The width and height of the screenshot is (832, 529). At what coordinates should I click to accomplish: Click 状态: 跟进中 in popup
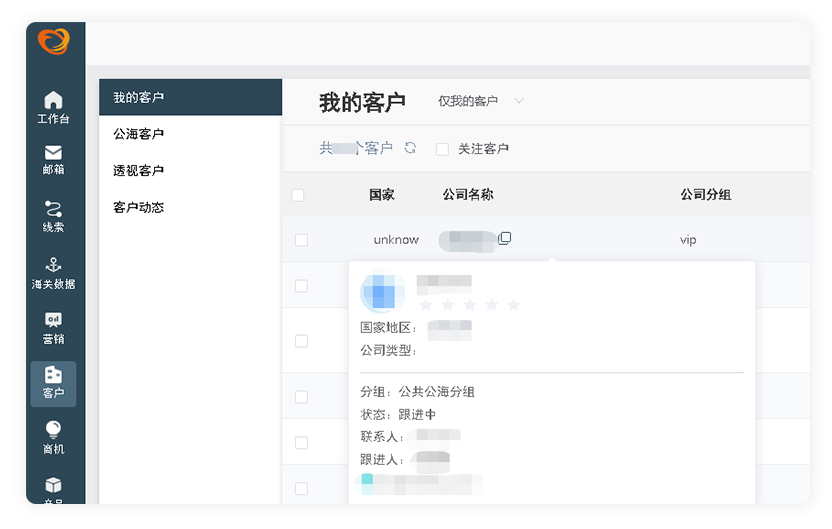tap(398, 414)
